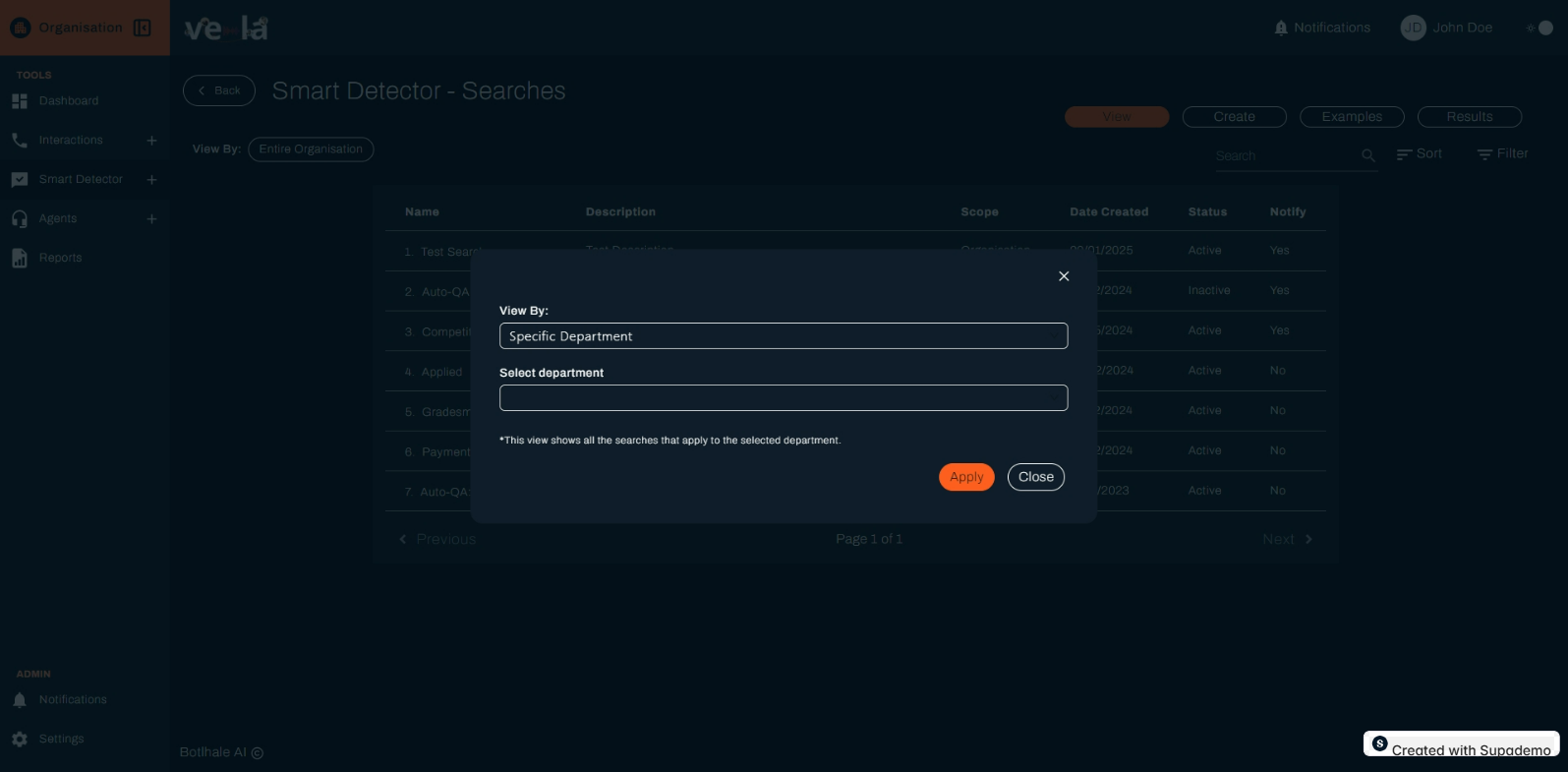Toggle the light/dark theme switch
Screen dimensions: 1568x772
pos(1540,28)
